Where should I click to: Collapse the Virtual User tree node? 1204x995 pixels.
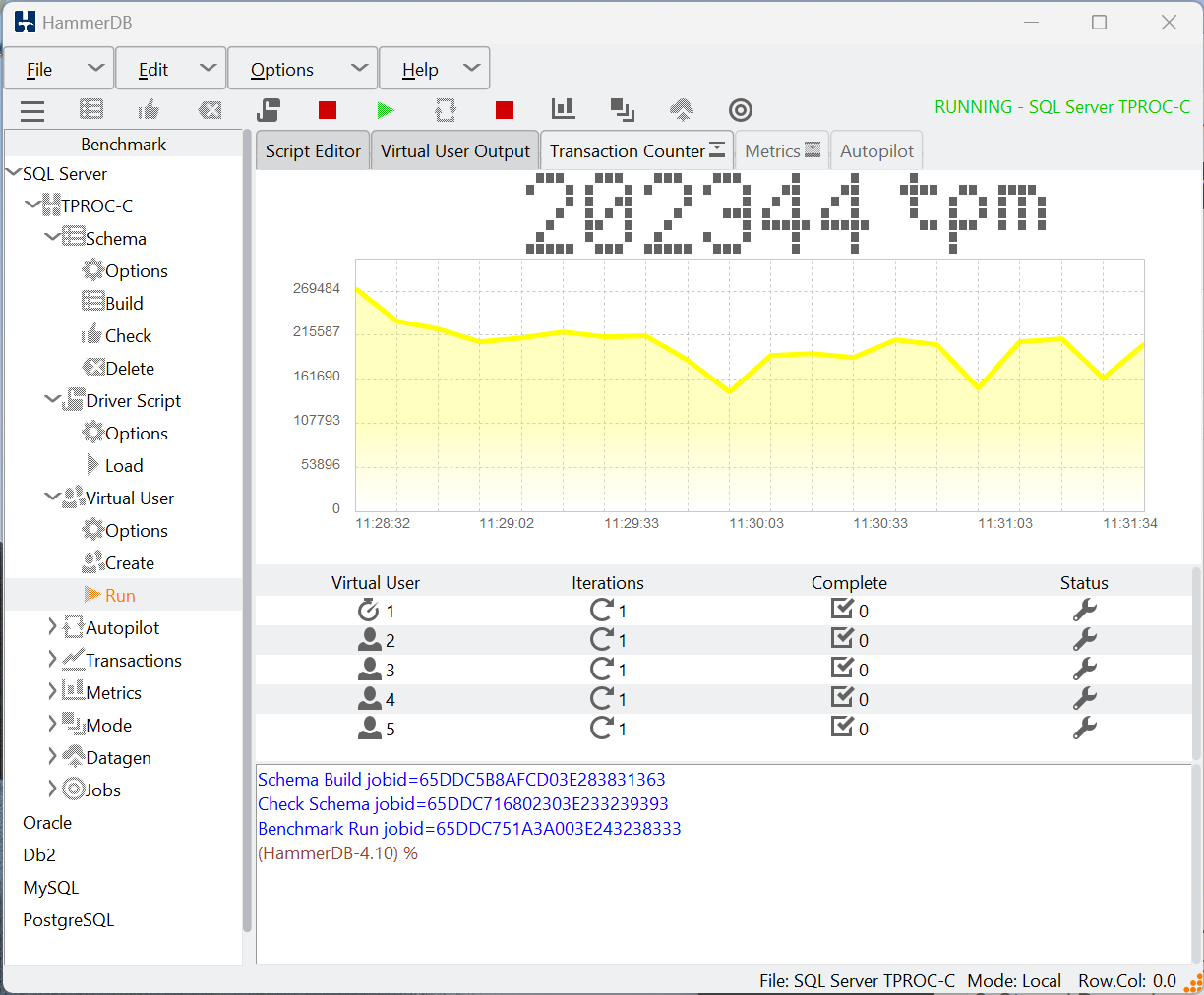[52, 497]
